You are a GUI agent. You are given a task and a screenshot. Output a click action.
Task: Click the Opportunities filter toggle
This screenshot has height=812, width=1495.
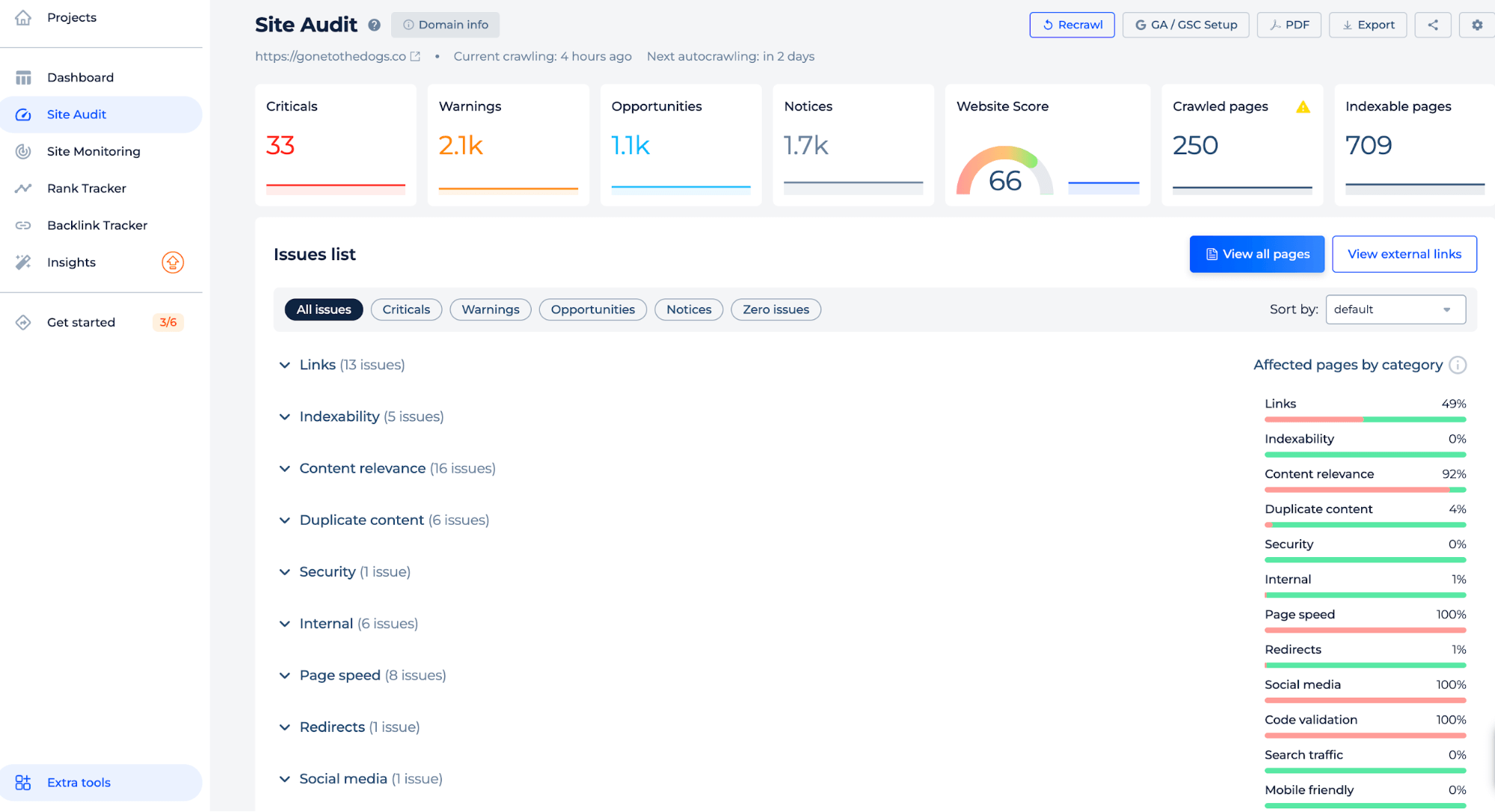(593, 309)
